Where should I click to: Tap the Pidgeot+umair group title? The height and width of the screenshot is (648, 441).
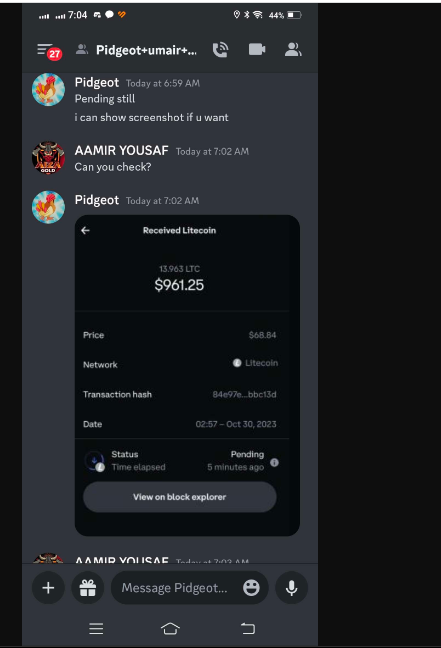coord(146,50)
